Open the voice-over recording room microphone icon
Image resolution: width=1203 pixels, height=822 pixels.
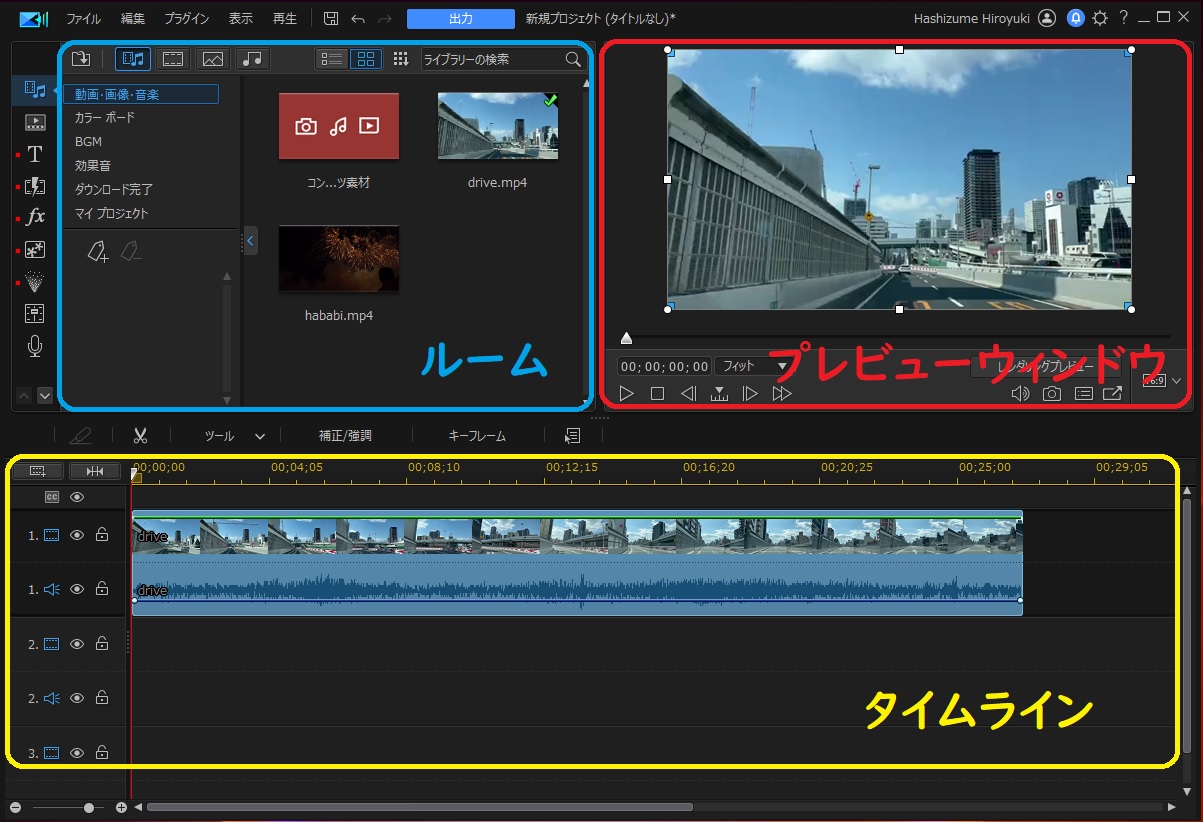[35, 346]
